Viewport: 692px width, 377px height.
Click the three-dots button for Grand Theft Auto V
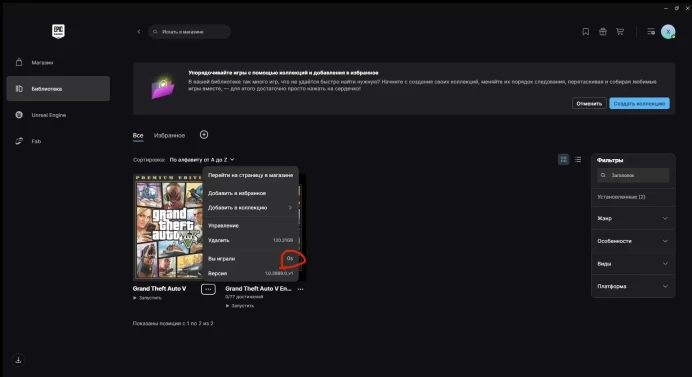[x=208, y=289]
